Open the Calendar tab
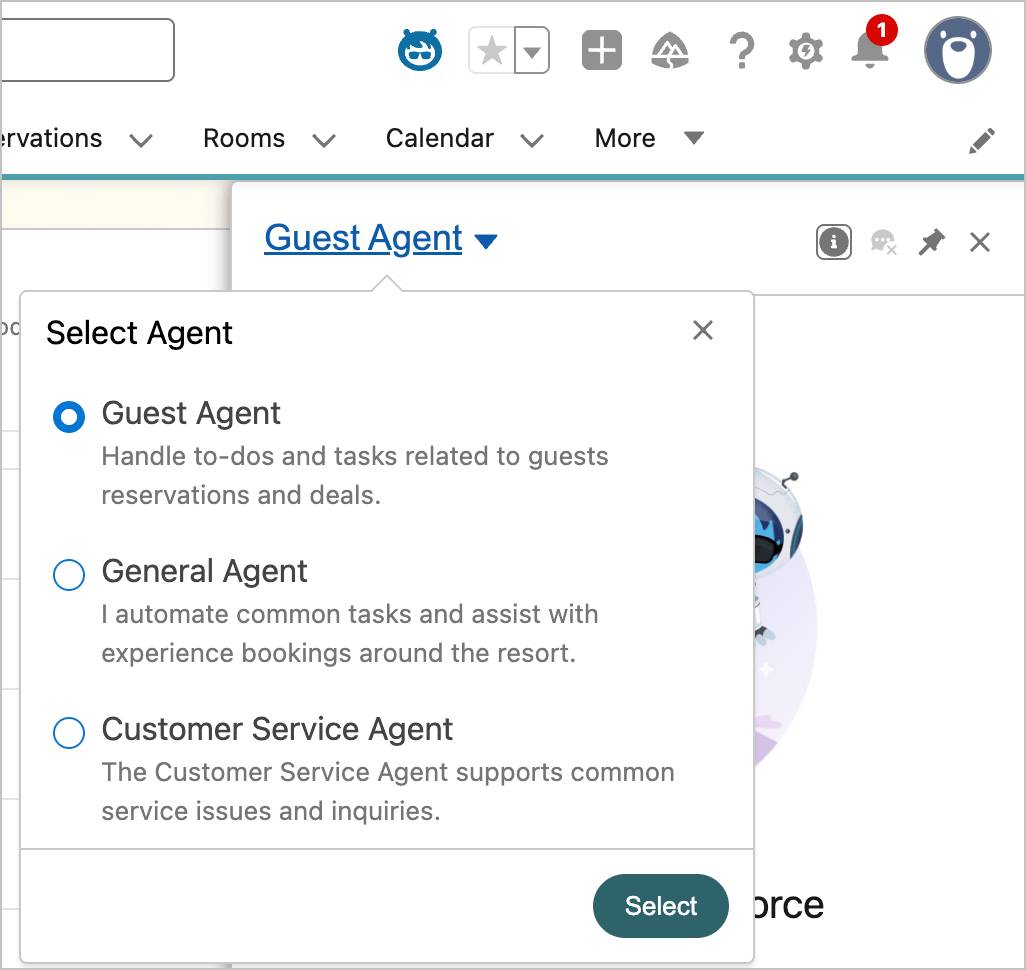The image size is (1026, 970). 439,139
